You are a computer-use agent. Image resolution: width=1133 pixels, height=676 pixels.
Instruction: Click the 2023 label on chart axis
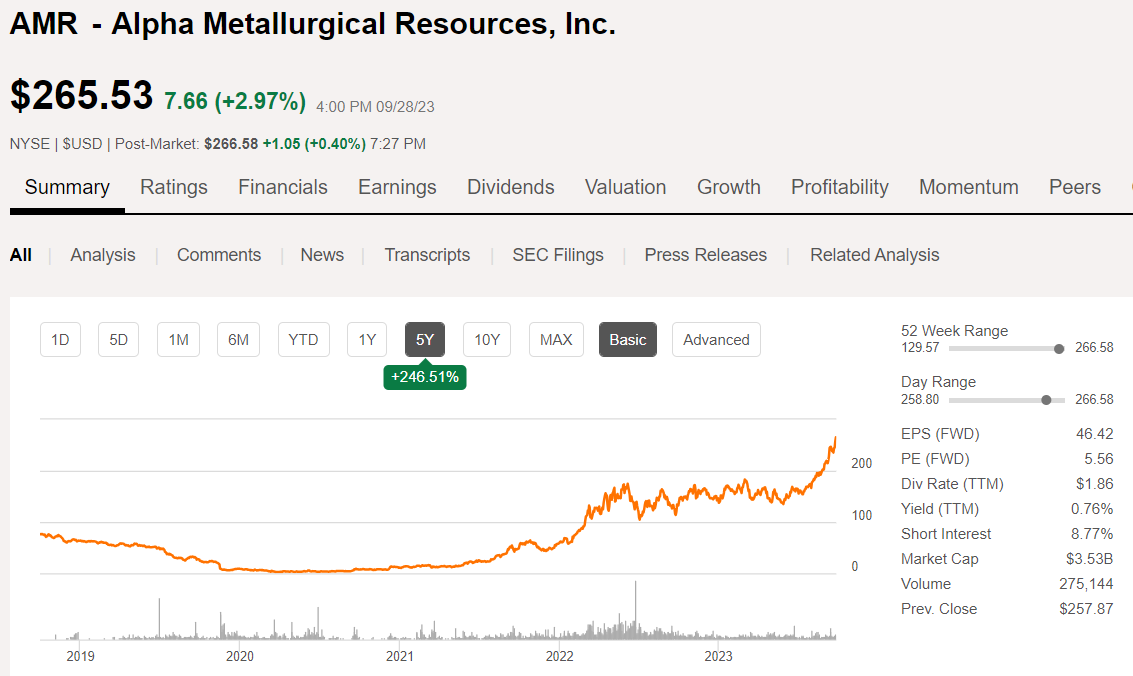pyautogui.click(x=718, y=656)
